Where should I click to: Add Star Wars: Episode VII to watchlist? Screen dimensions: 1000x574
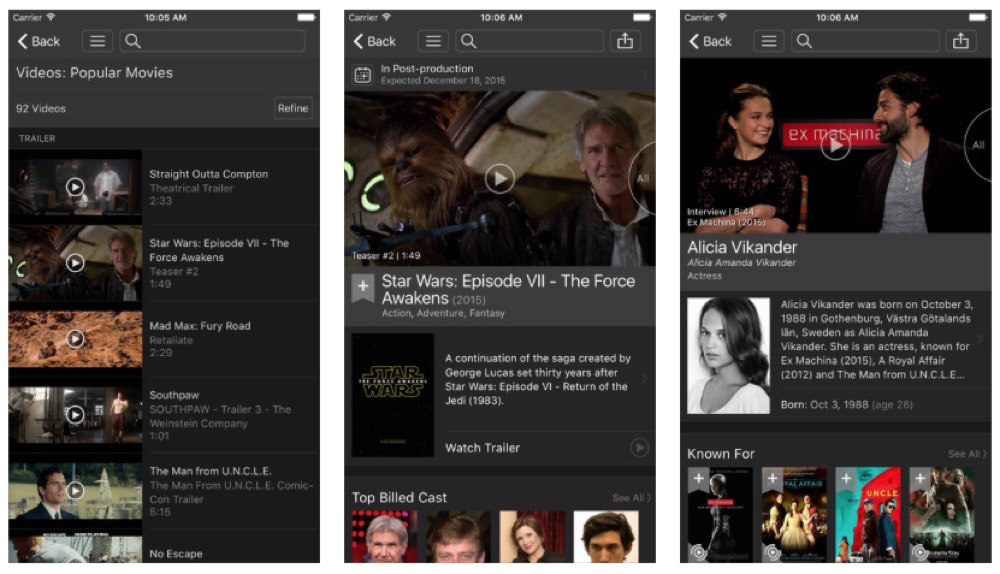click(362, 287)
